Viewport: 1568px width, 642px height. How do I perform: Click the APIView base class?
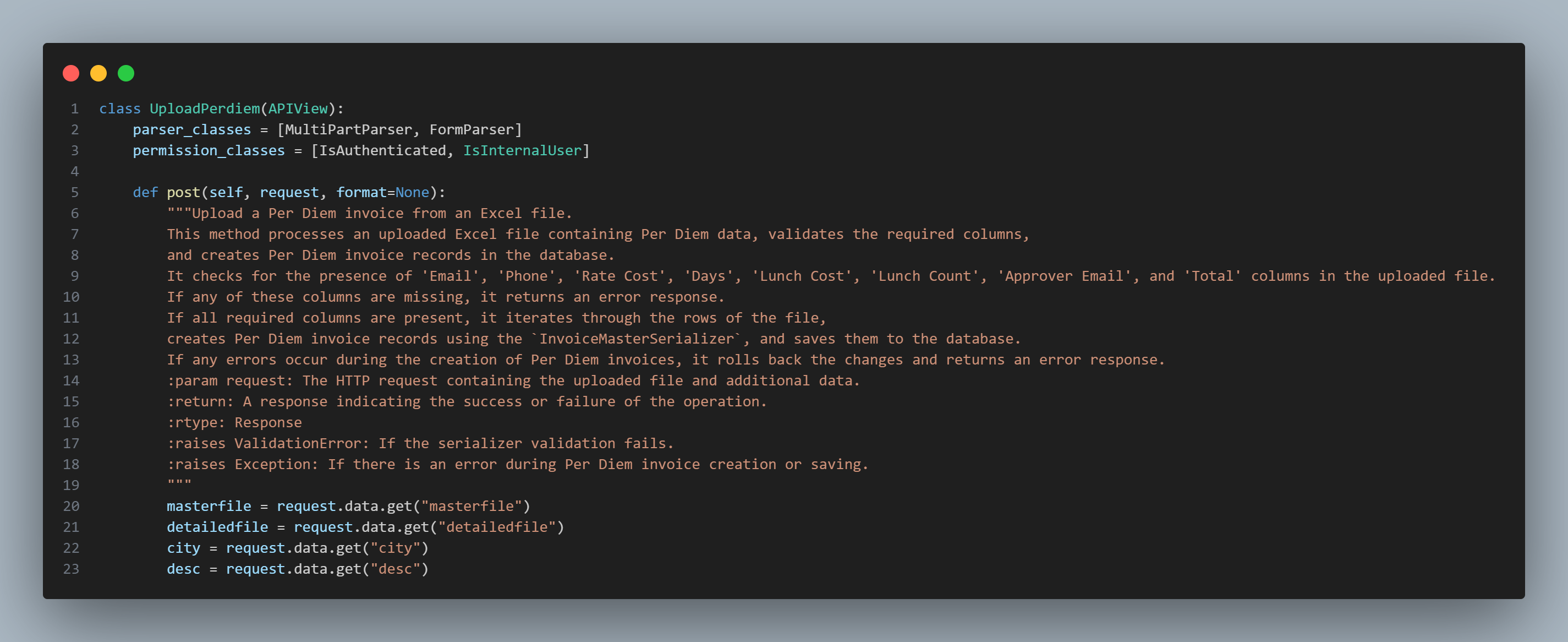[x=298, y=108]
